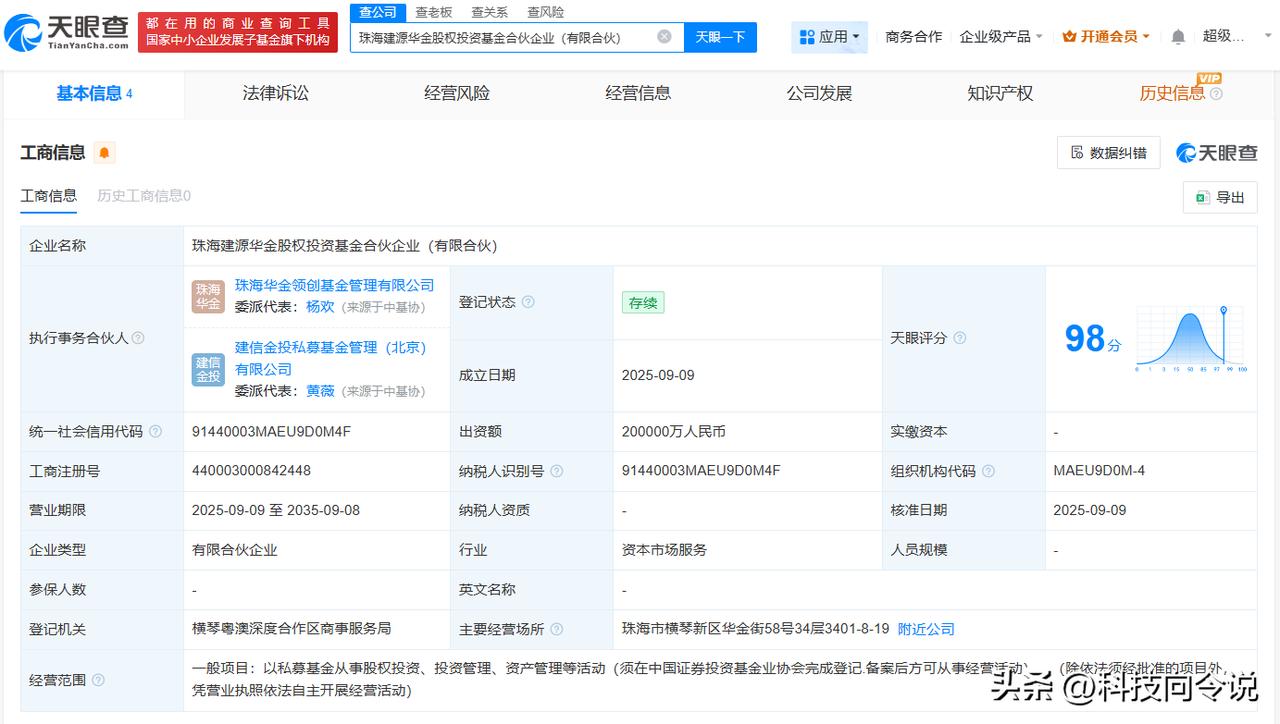Open the notification bell in the top header
The image size is (1280, 724).
pos(1178,37)
